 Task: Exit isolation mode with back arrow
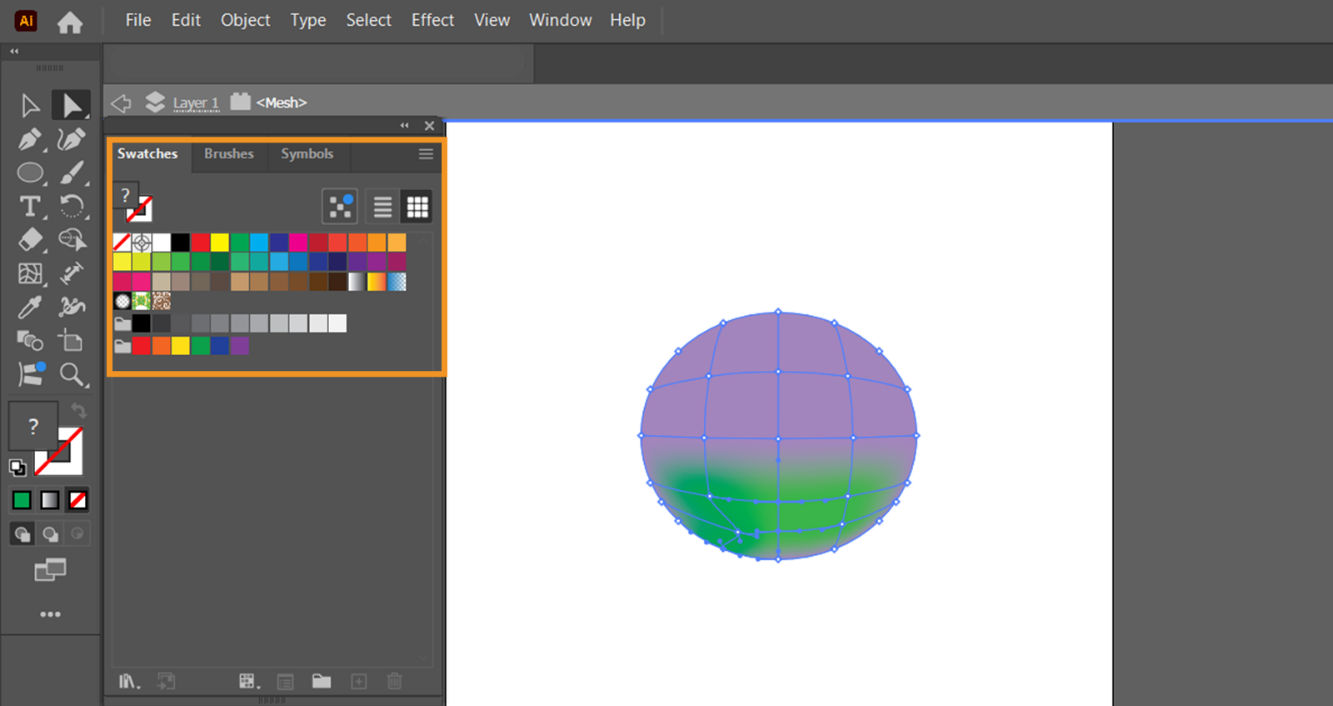(x=121, y=102)
